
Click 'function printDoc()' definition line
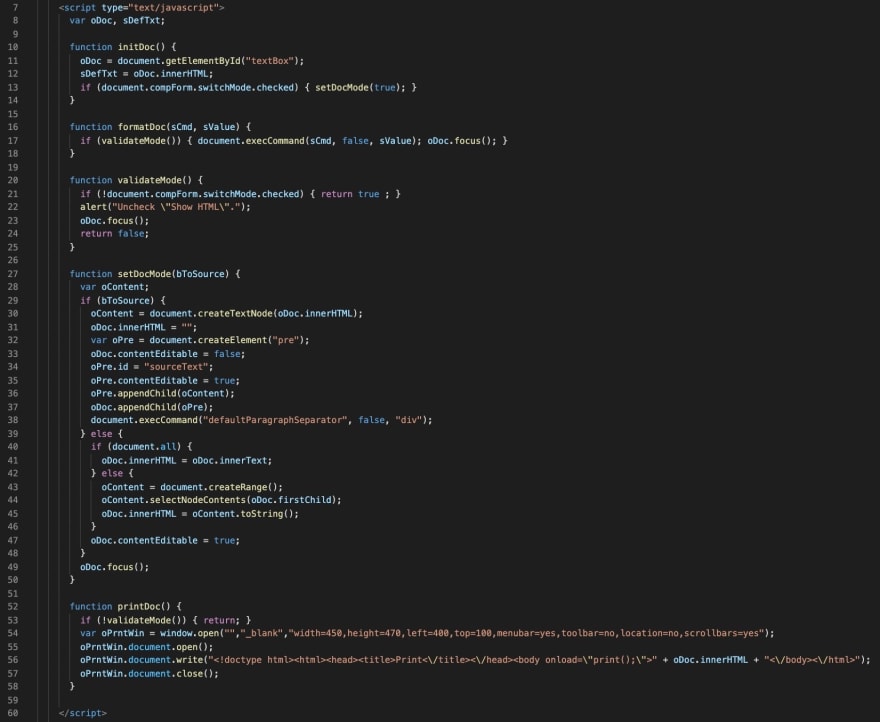click(x=126, y=607)
